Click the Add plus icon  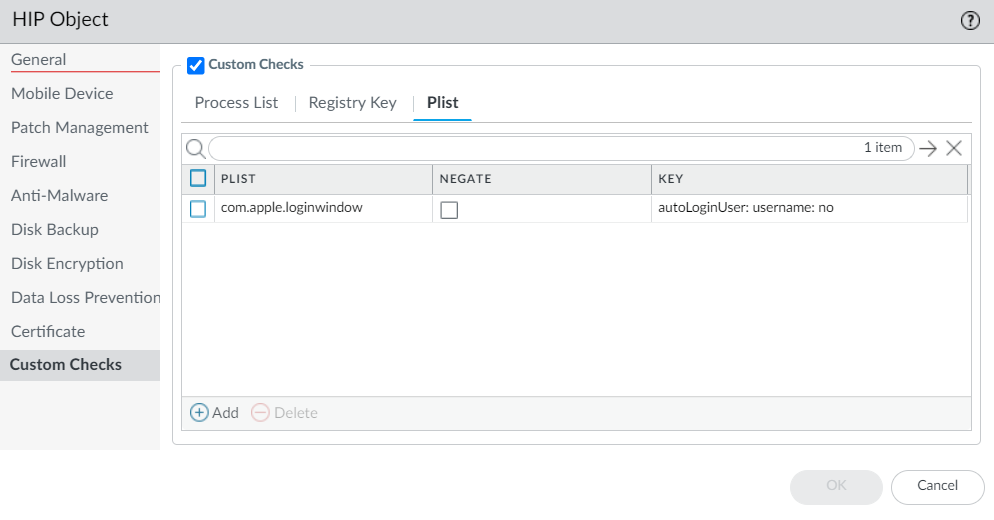(199, 413)
